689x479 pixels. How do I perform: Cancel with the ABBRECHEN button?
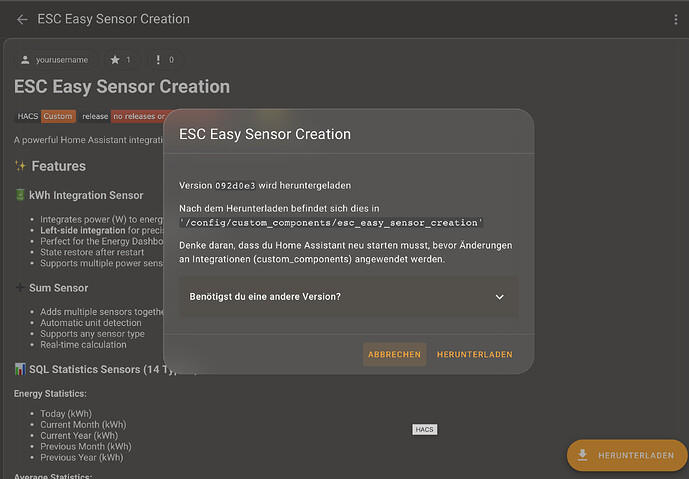click(x=395, y=355)
